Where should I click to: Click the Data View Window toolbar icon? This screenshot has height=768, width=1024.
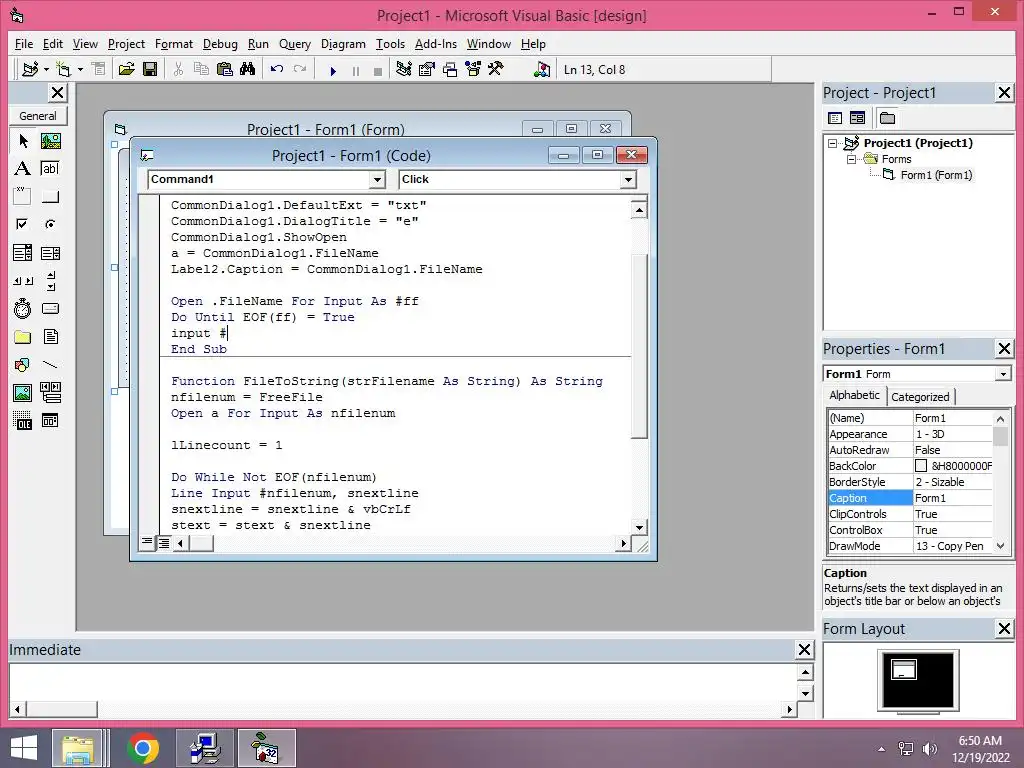[x=541, y=69]
